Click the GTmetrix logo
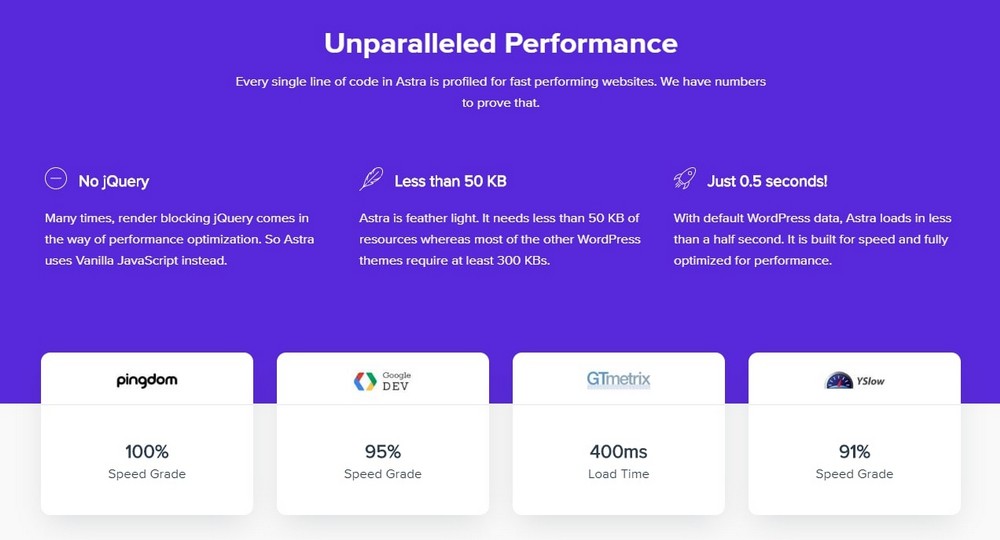1000x540 pixels. pyautogui.click(x=619, y=380)
